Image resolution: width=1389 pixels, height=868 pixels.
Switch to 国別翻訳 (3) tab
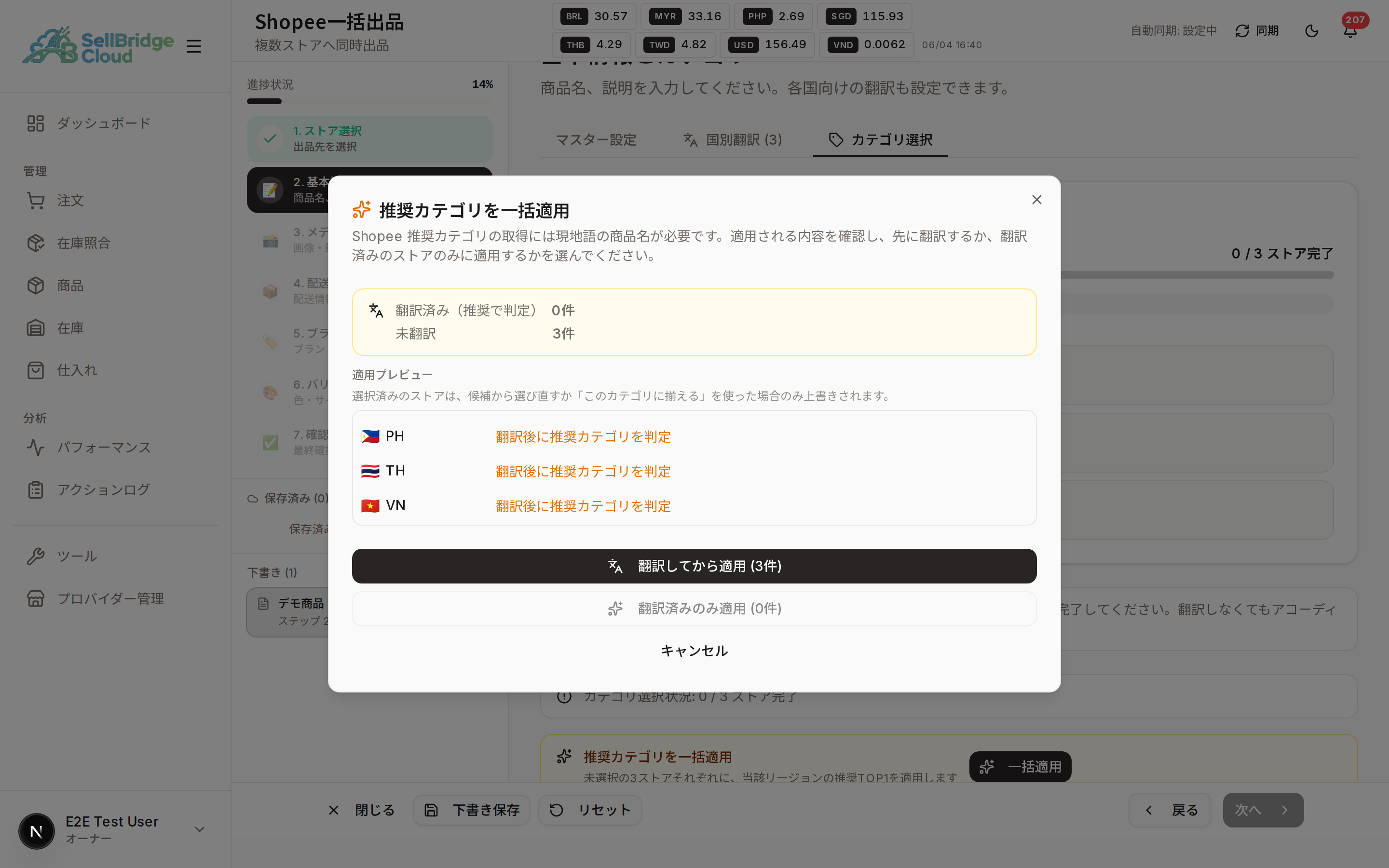[x=733, y=139]
